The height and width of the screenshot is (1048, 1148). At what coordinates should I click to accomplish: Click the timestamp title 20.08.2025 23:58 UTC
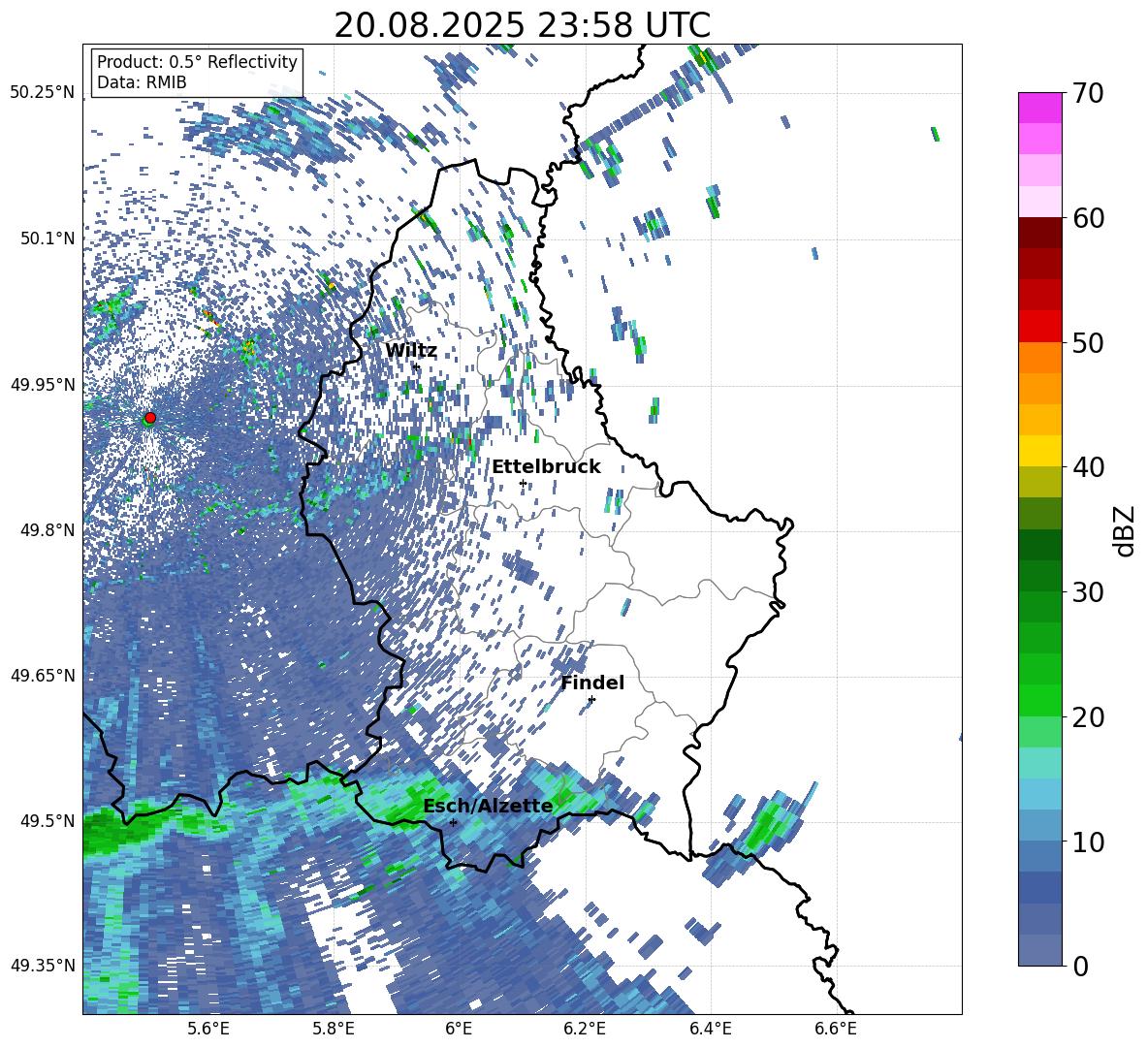pos(522,25)
